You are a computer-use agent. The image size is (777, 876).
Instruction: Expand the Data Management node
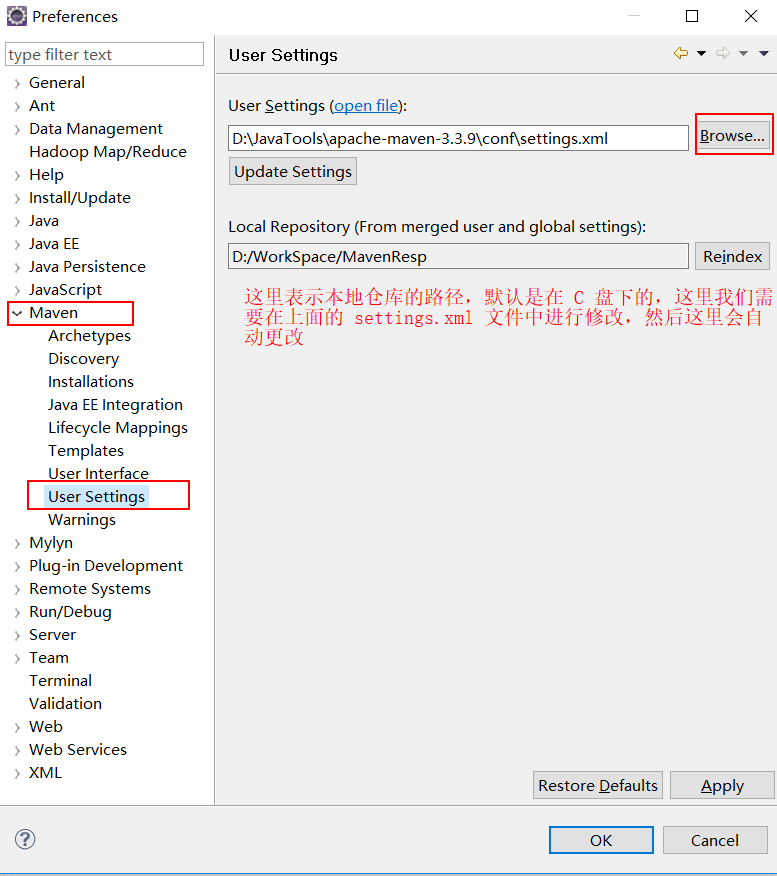(x=17, y=129)
